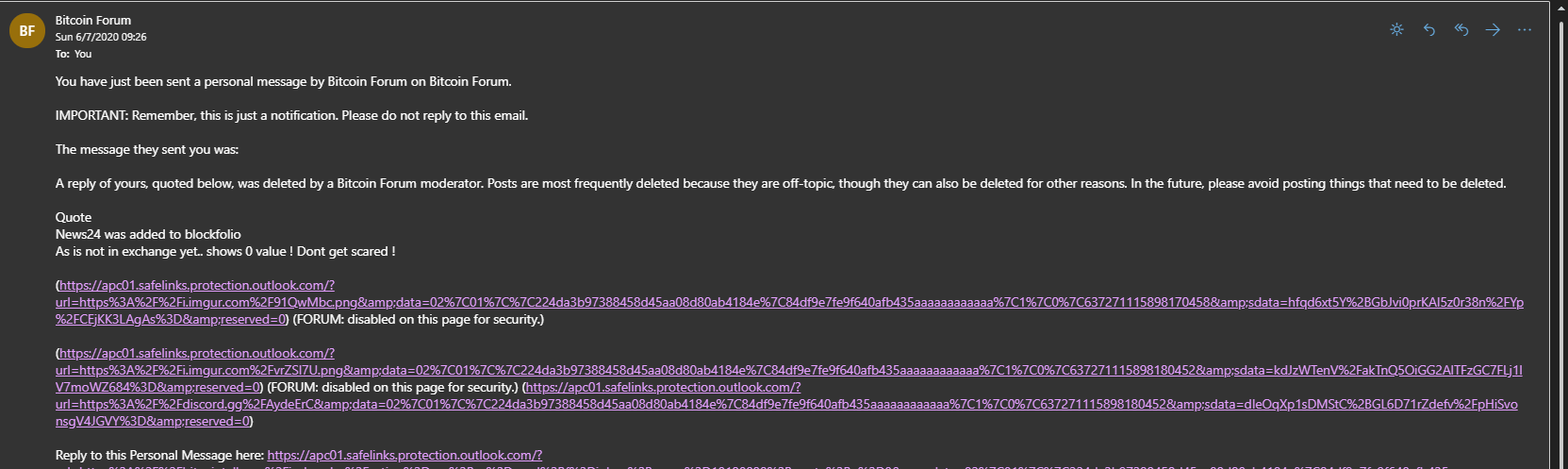Open the Bitcoin Forum sender name
Viewport: 1568px width, 469px height.
pos(93,20)
